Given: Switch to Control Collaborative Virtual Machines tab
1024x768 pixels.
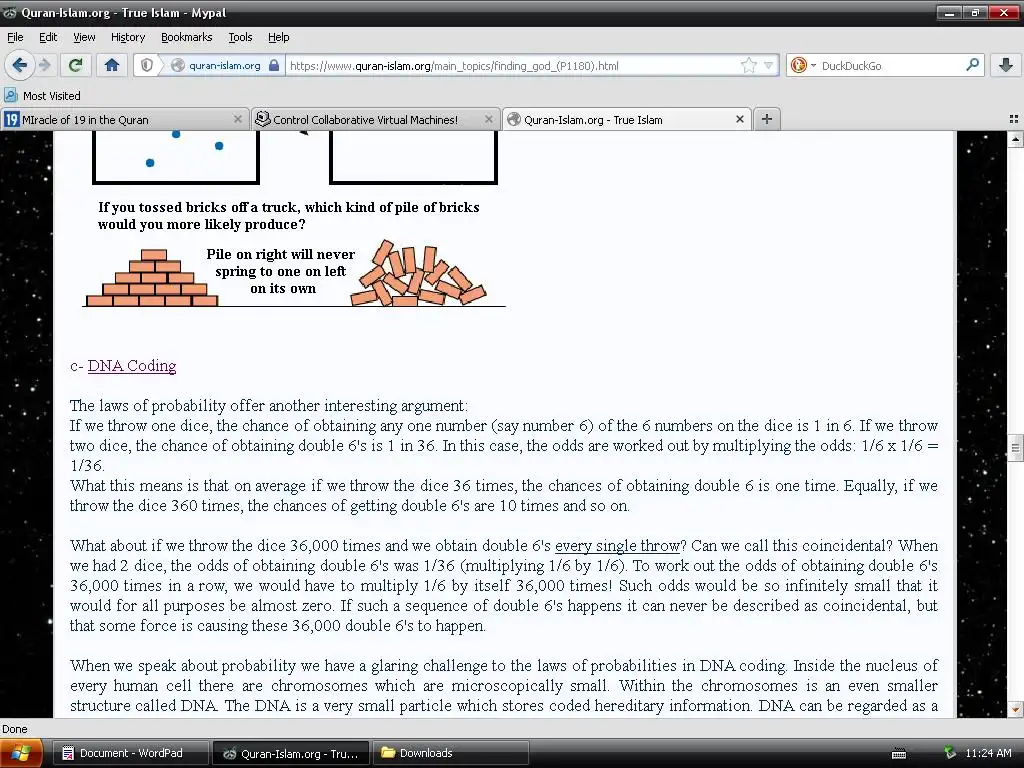Looking at the screenshot, I should [375, 120].
